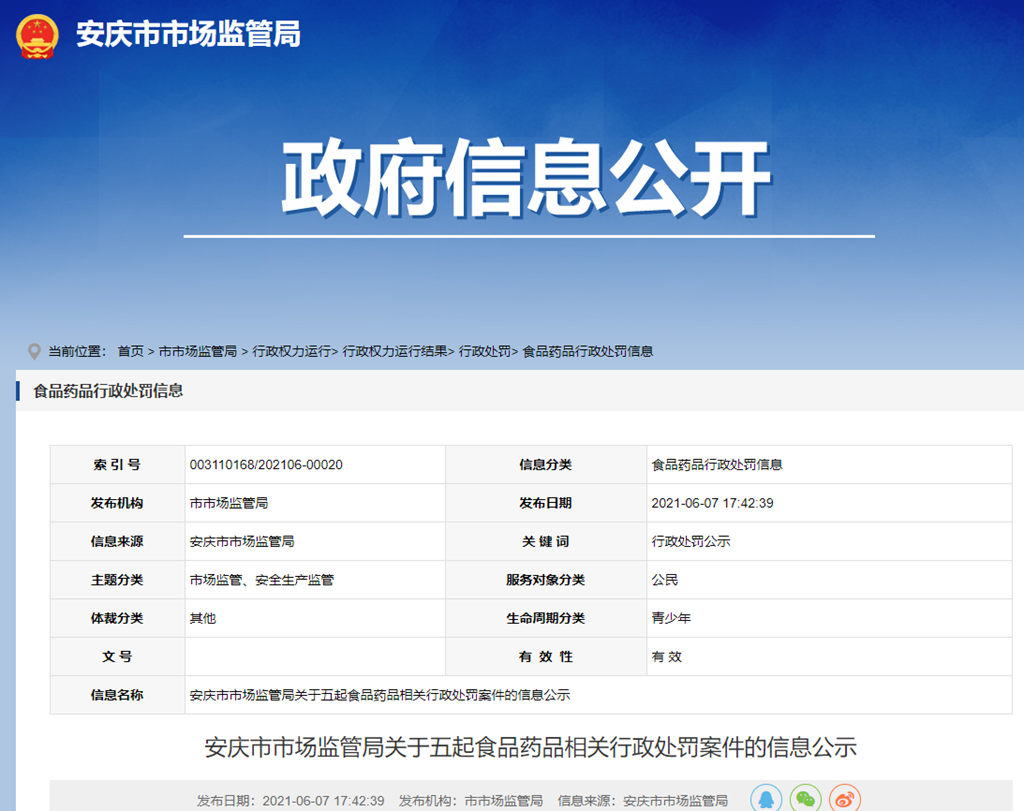Click 体裁分类 label cell

tap(118, 618)
